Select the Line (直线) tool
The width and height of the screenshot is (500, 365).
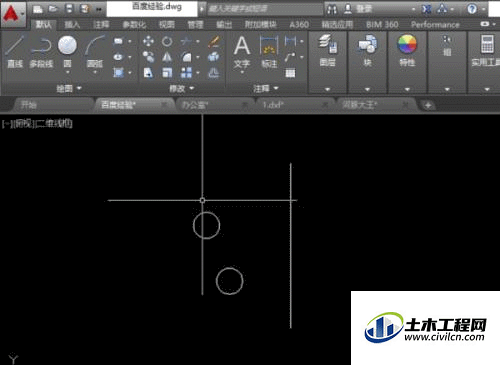pyautogui.click(x=15, y=51)
